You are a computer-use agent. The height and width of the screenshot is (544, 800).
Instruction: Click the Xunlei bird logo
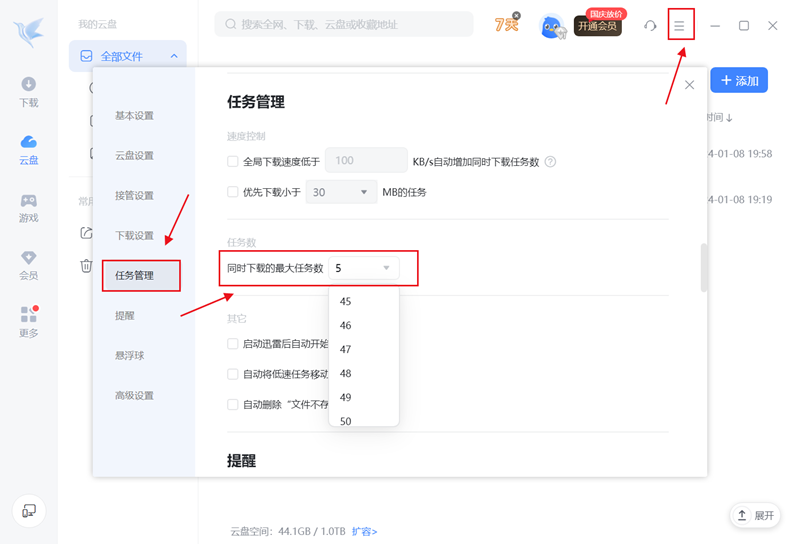tap(29, 32)
